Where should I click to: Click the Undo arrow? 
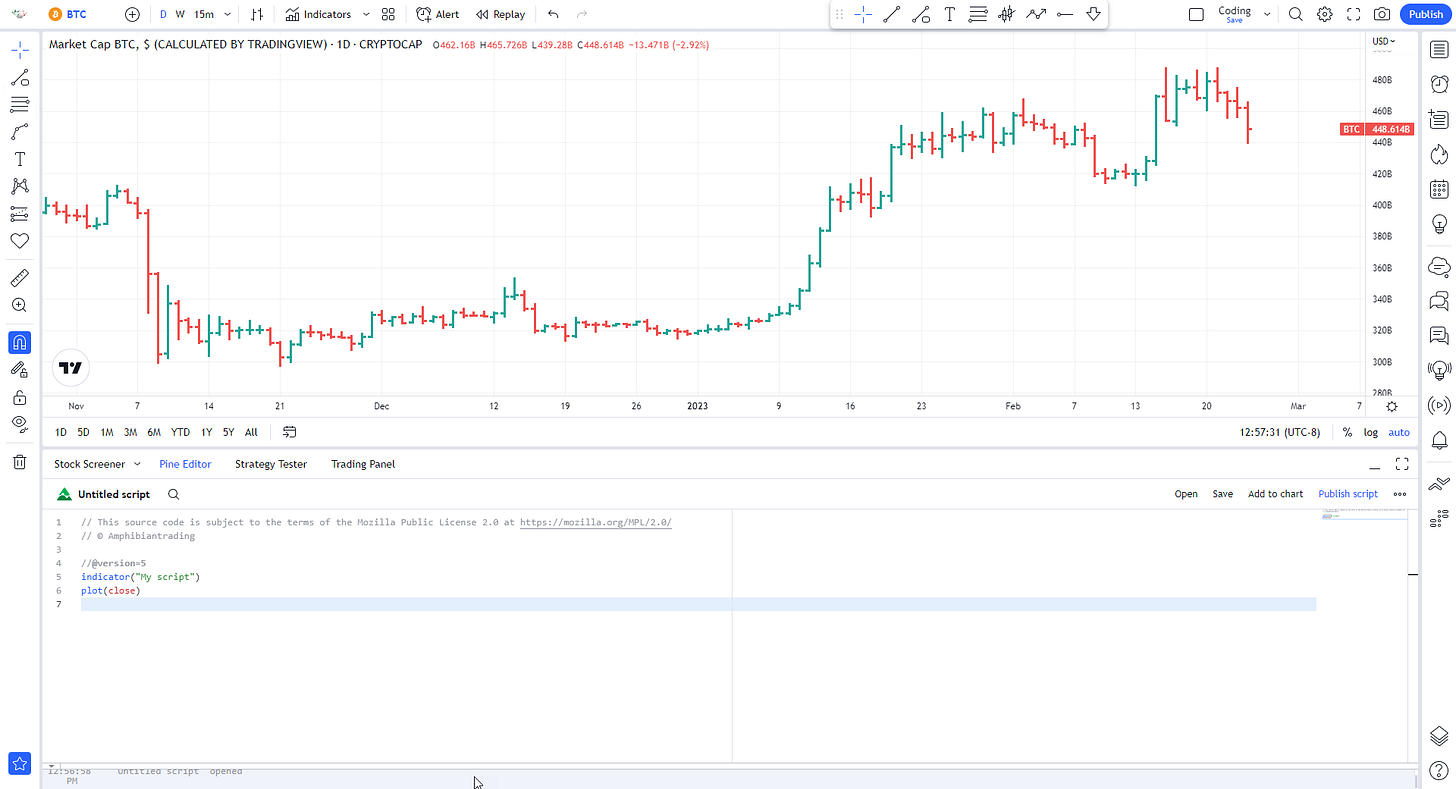coord(553,14)
